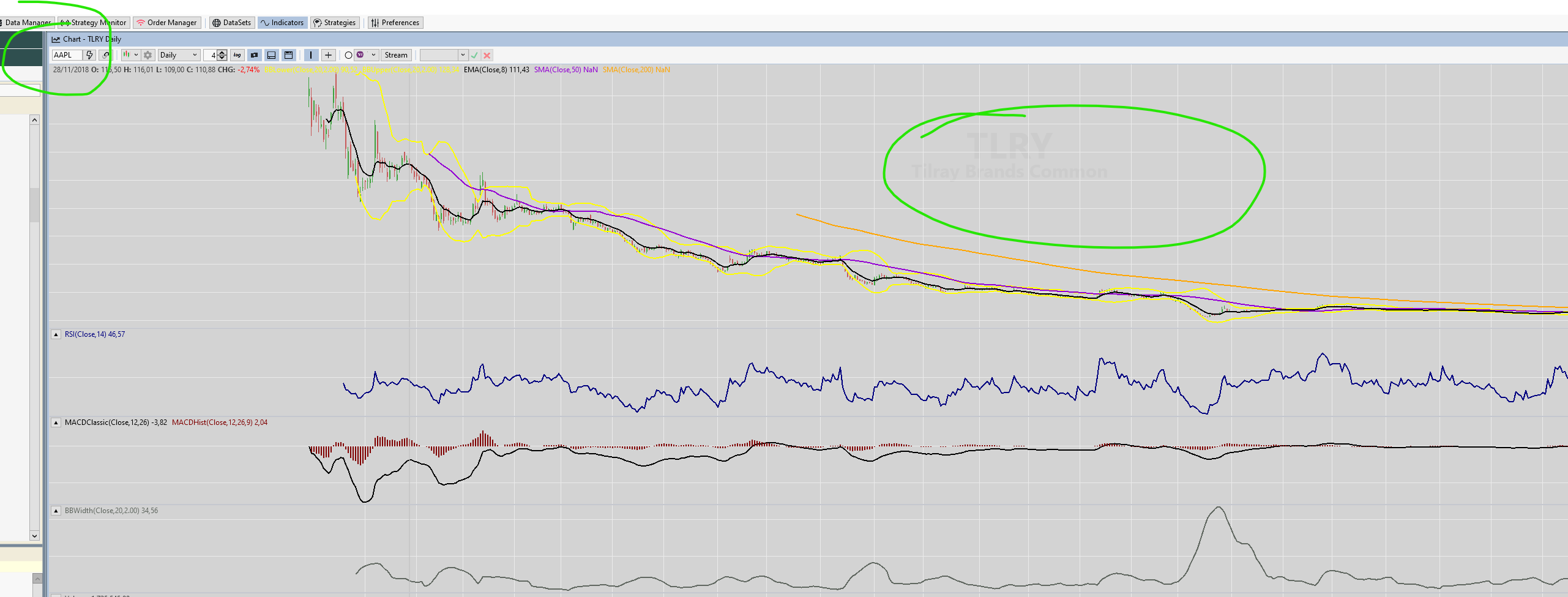This screenshot has width=1568, height=597.
Task: Toggle the log scale button
Action: tap(237, 55)
